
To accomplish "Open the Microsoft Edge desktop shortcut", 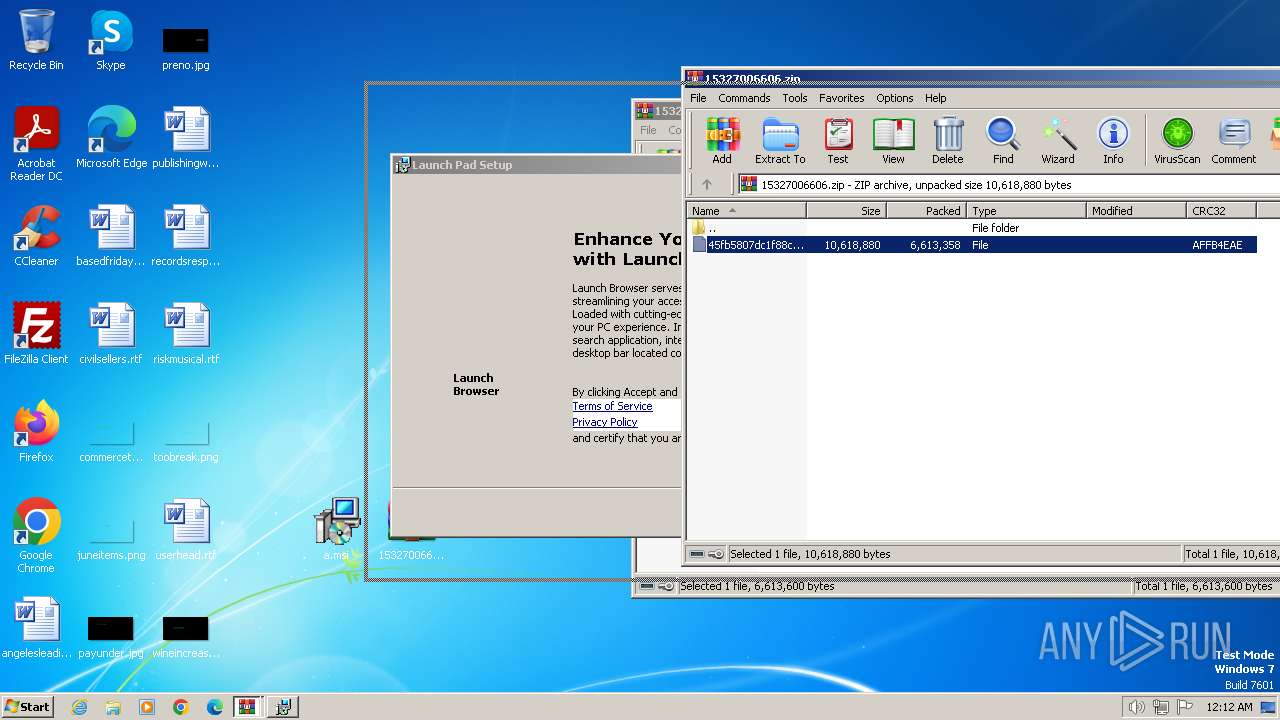I will click(x=111, y=138).
